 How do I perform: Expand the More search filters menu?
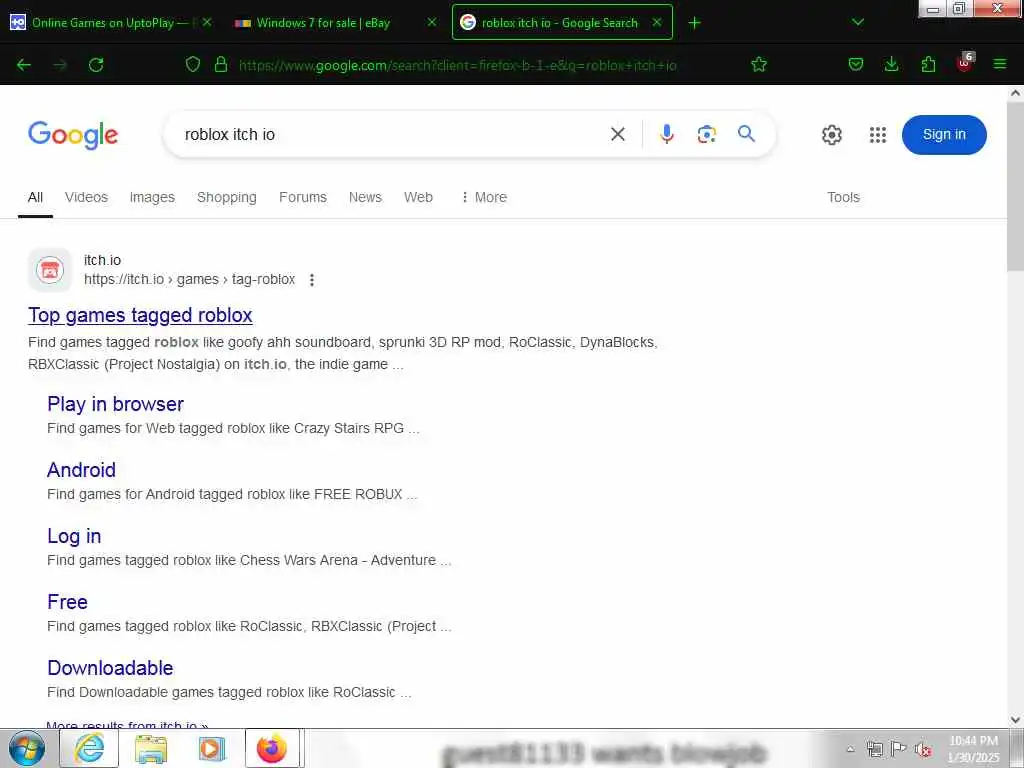coord(484,197)
